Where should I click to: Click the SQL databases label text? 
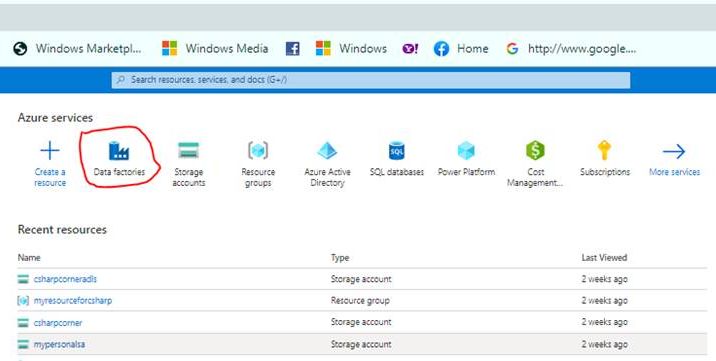pyautogui.click(x=397, y=172)
